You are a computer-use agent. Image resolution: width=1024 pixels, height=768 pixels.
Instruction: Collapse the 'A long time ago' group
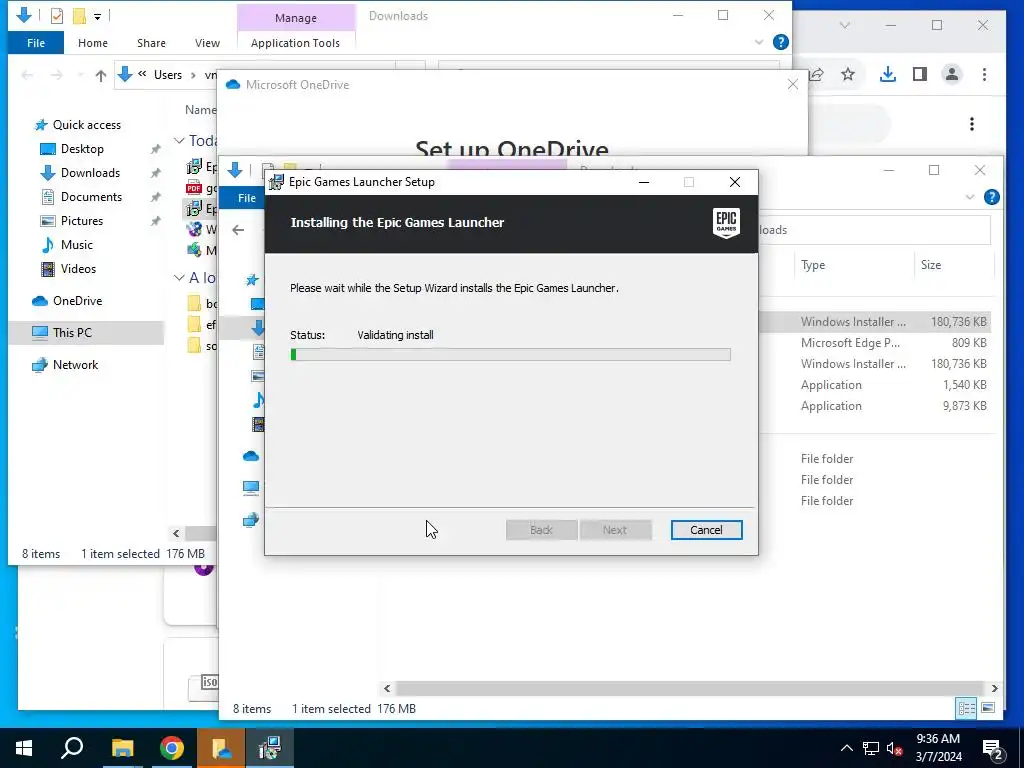click(x=178, y=278)
